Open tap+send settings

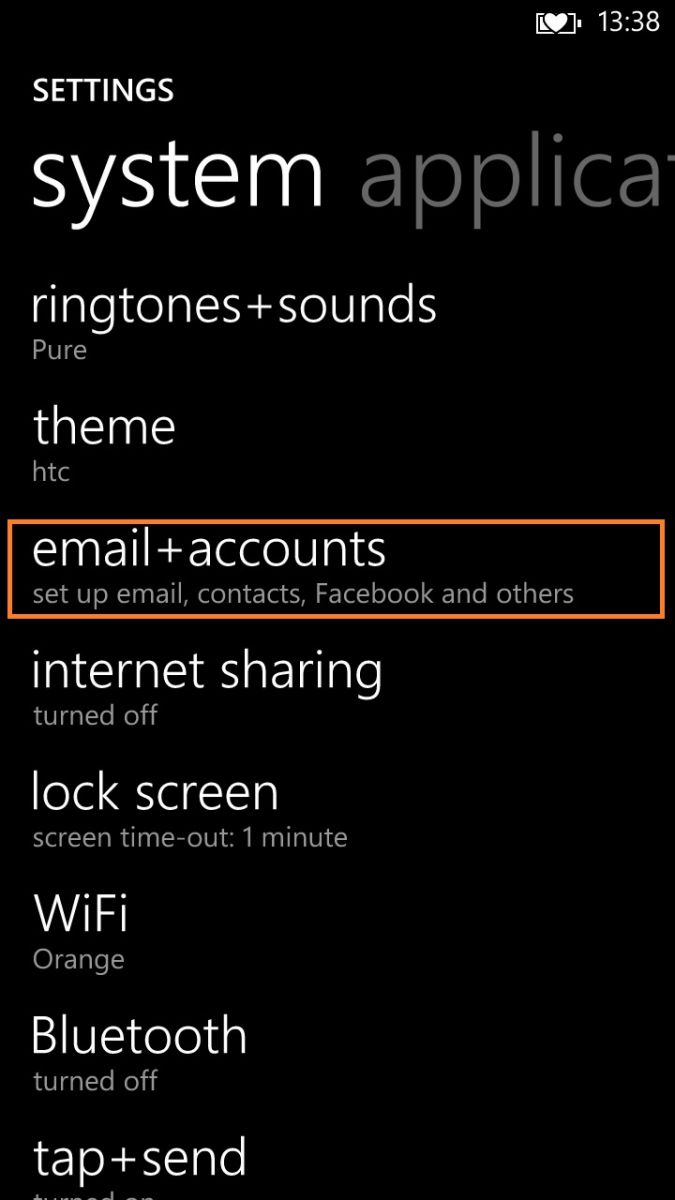click(x=337, y=1165)
